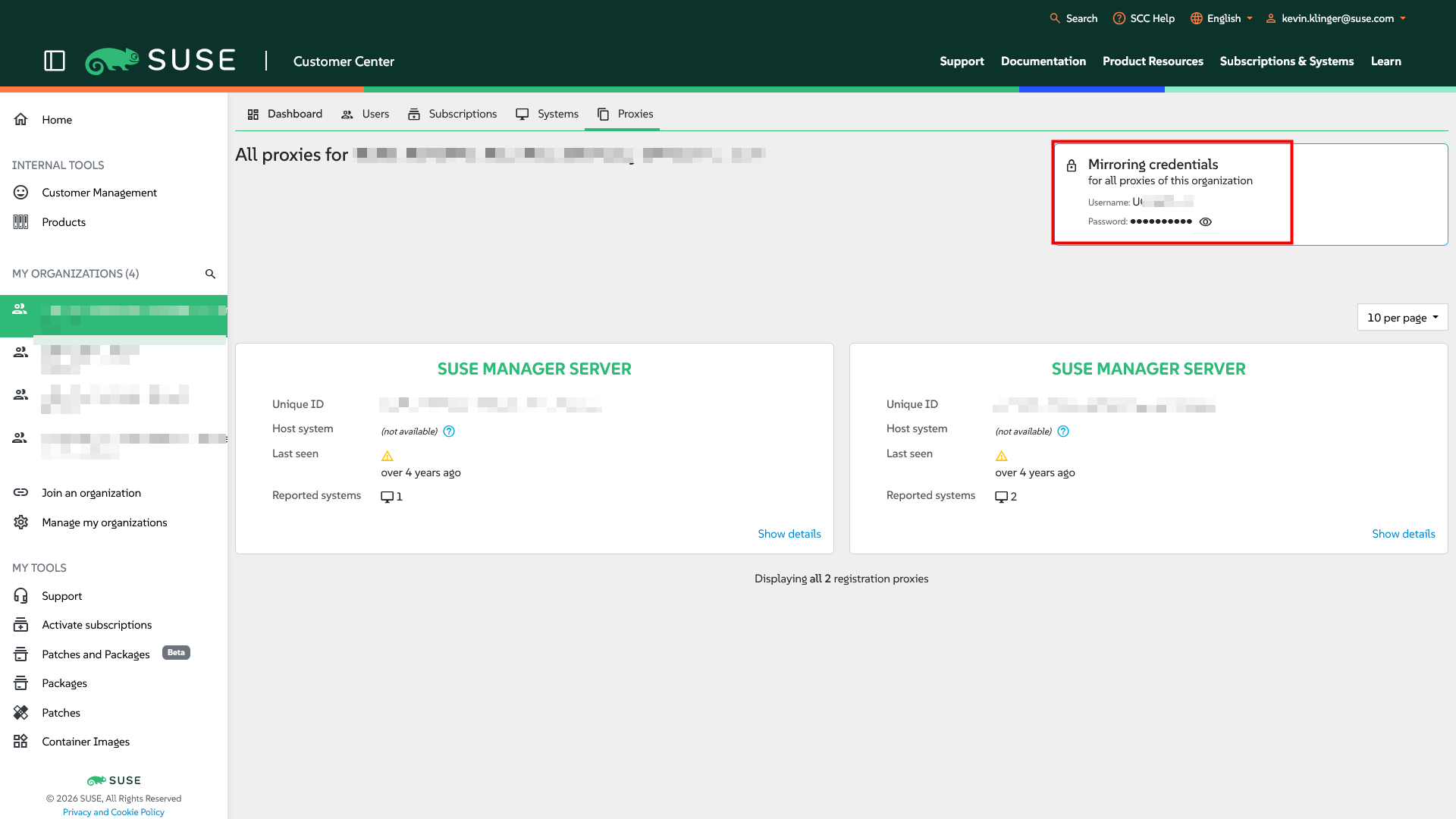Switch to the Dashboard tab
The width and height of the screenshot is (1456, 819).
(x=284, y=114)
